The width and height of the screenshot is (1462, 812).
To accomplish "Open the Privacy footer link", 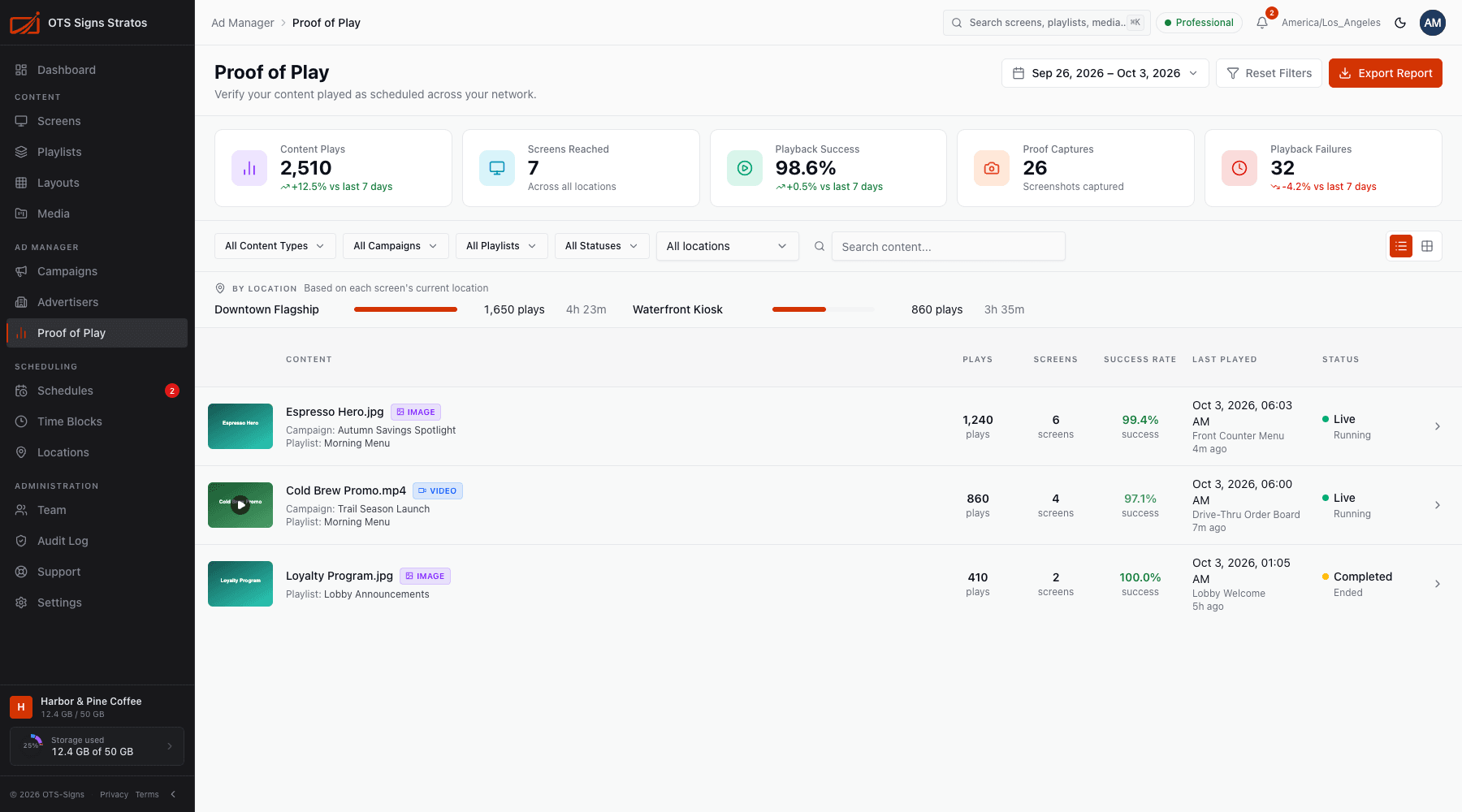I will tap(114, 794).
